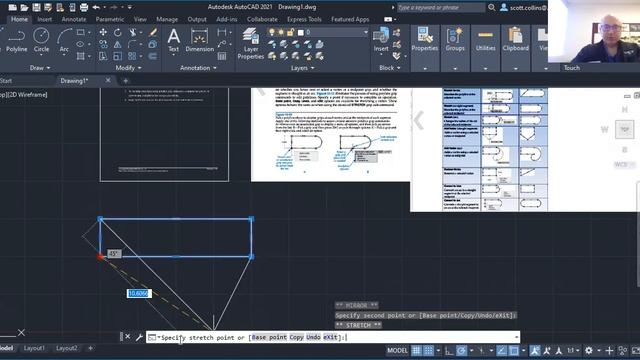Toggle snap mode in status bar
Viewport: 640px width, 360px height.
click(x=429, y=350)
